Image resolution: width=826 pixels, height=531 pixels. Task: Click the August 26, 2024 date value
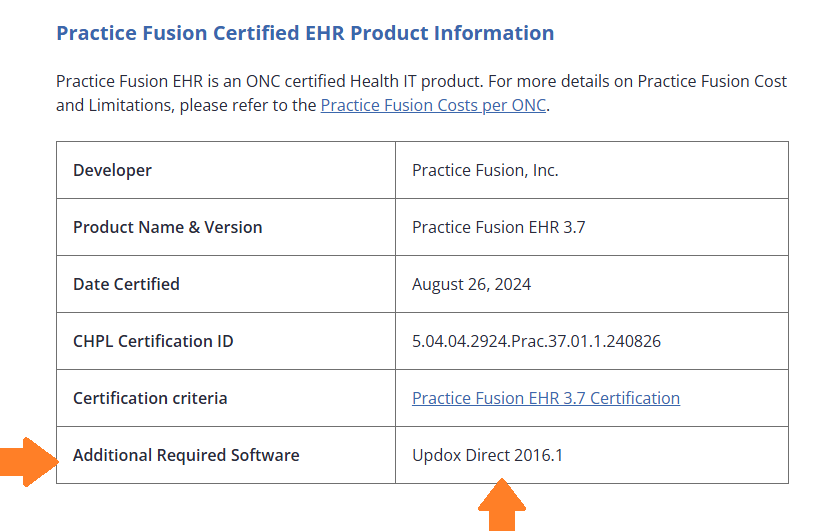(471, 284)
